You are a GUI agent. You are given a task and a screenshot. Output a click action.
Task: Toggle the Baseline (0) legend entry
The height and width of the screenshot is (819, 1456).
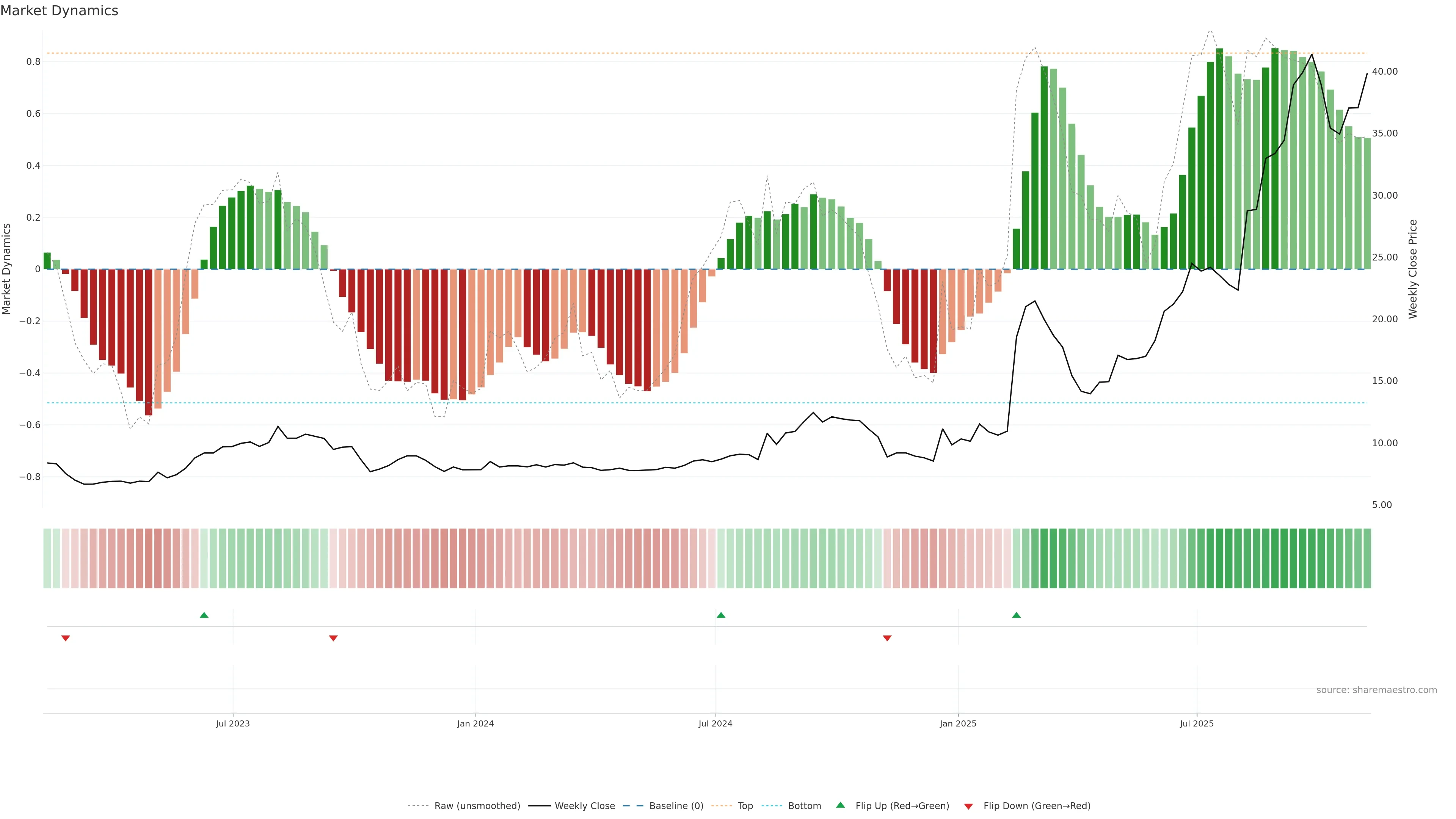pos(676,806)
